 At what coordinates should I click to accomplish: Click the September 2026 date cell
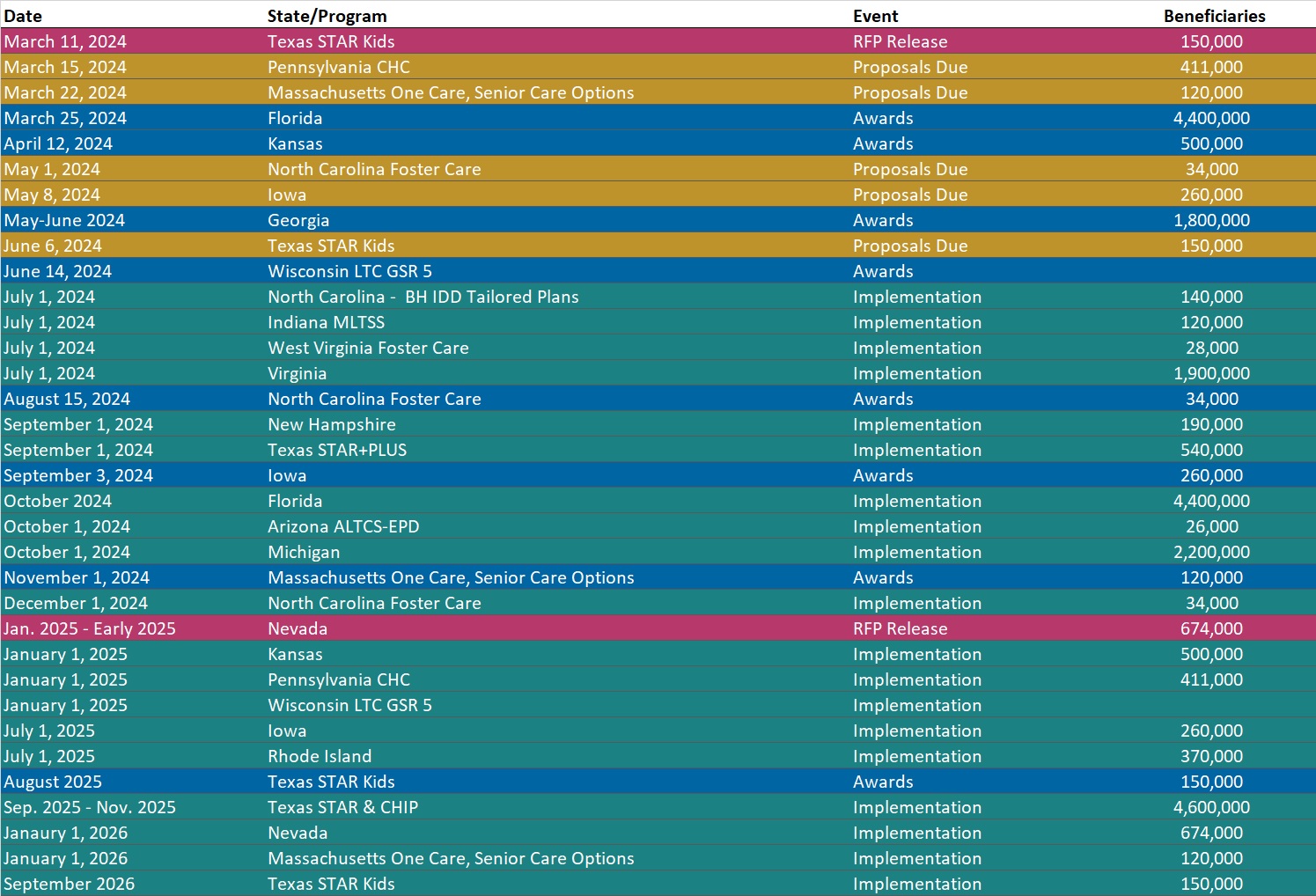pyautogui.click(x=70, y=884)
